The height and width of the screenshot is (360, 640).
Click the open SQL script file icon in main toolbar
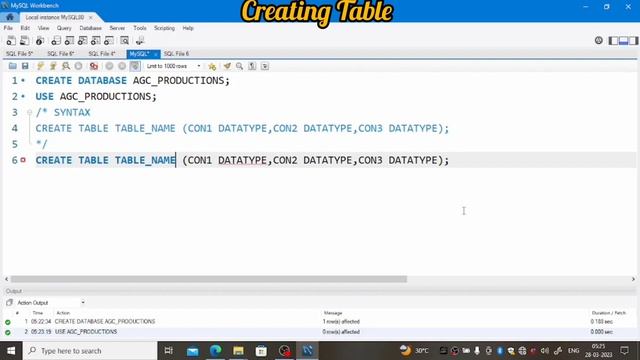24,40
